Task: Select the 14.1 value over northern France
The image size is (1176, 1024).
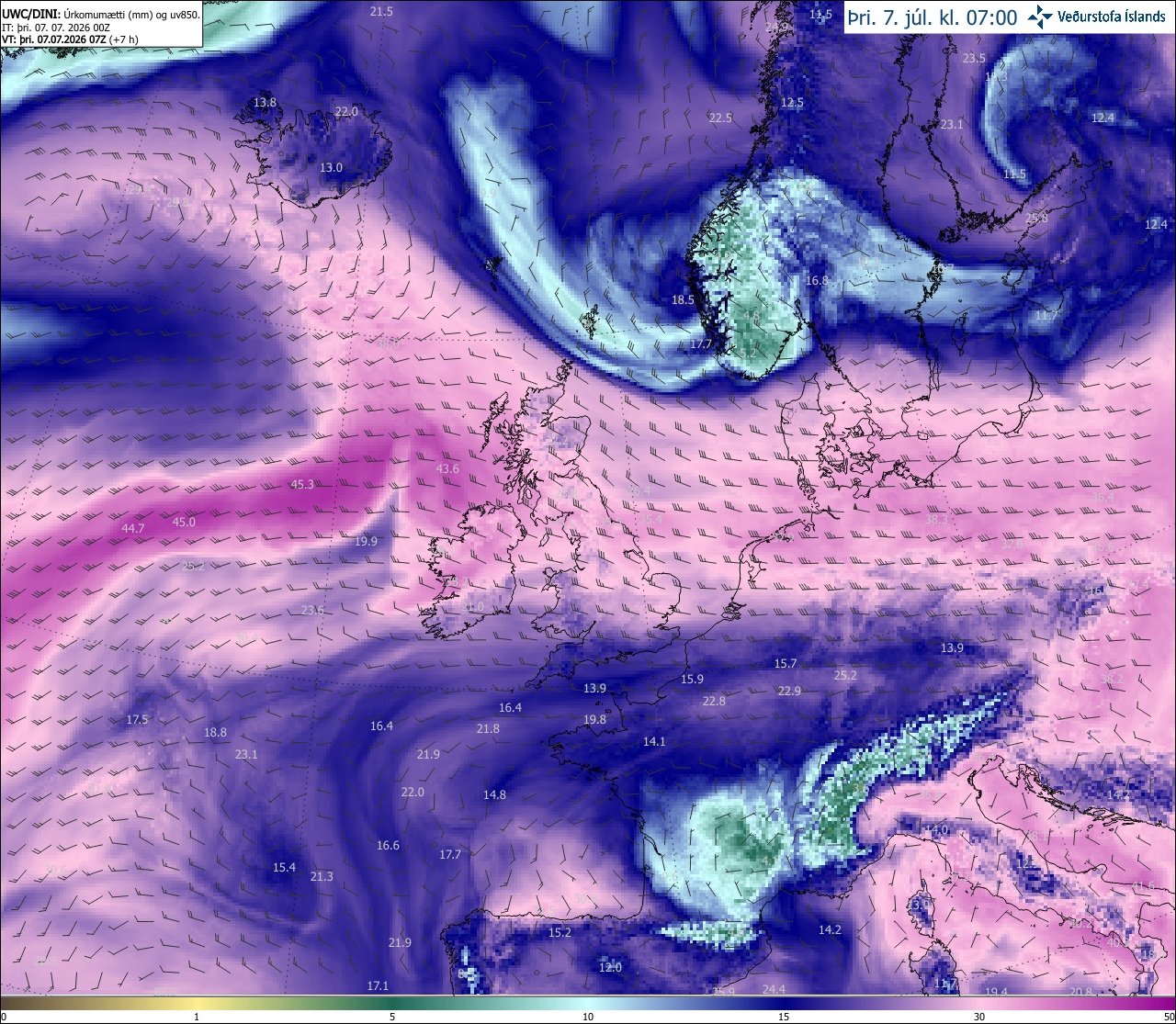Action: pos(654,741)
